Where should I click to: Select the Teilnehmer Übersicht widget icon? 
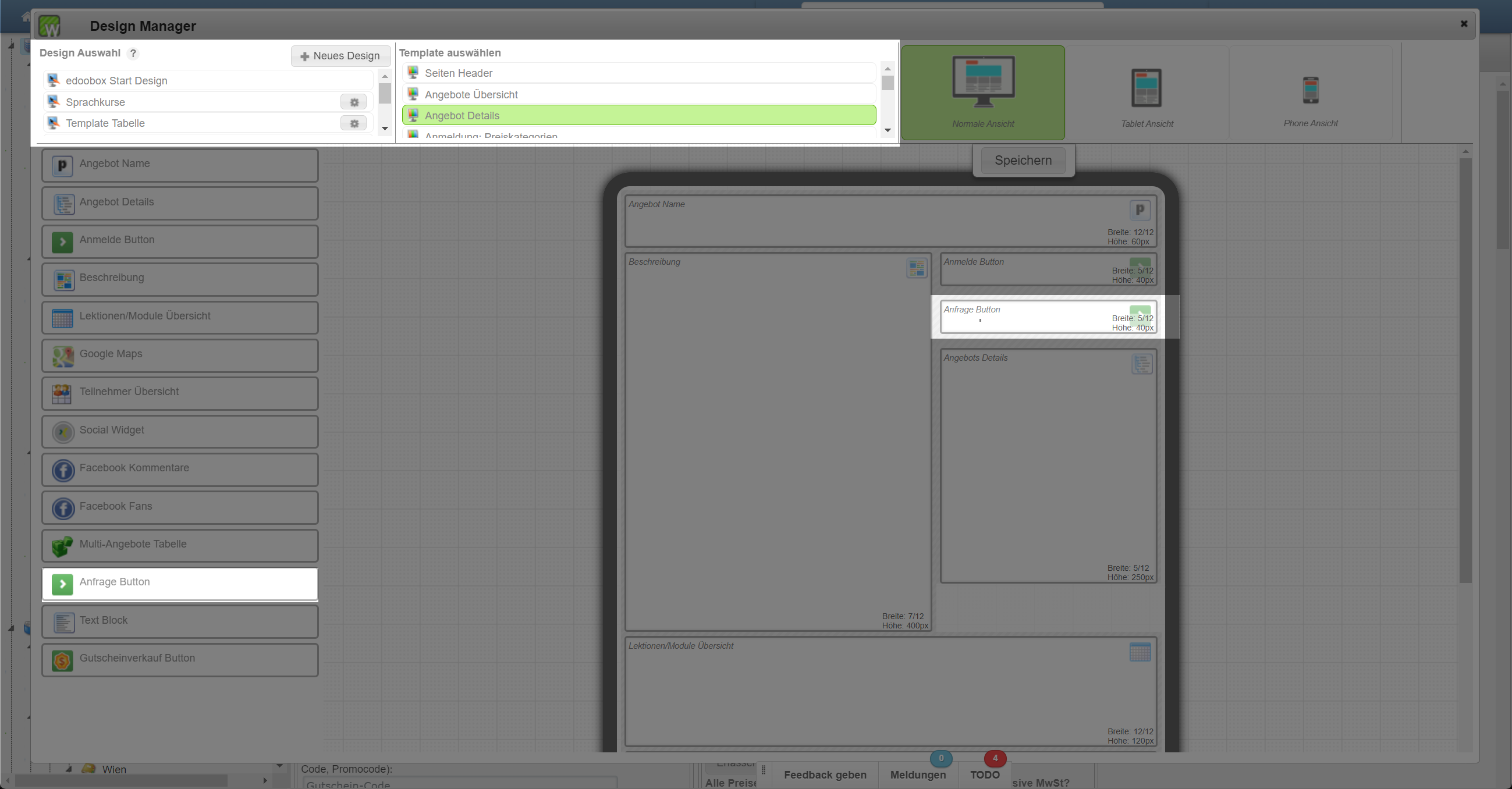[x=62, y=393]
